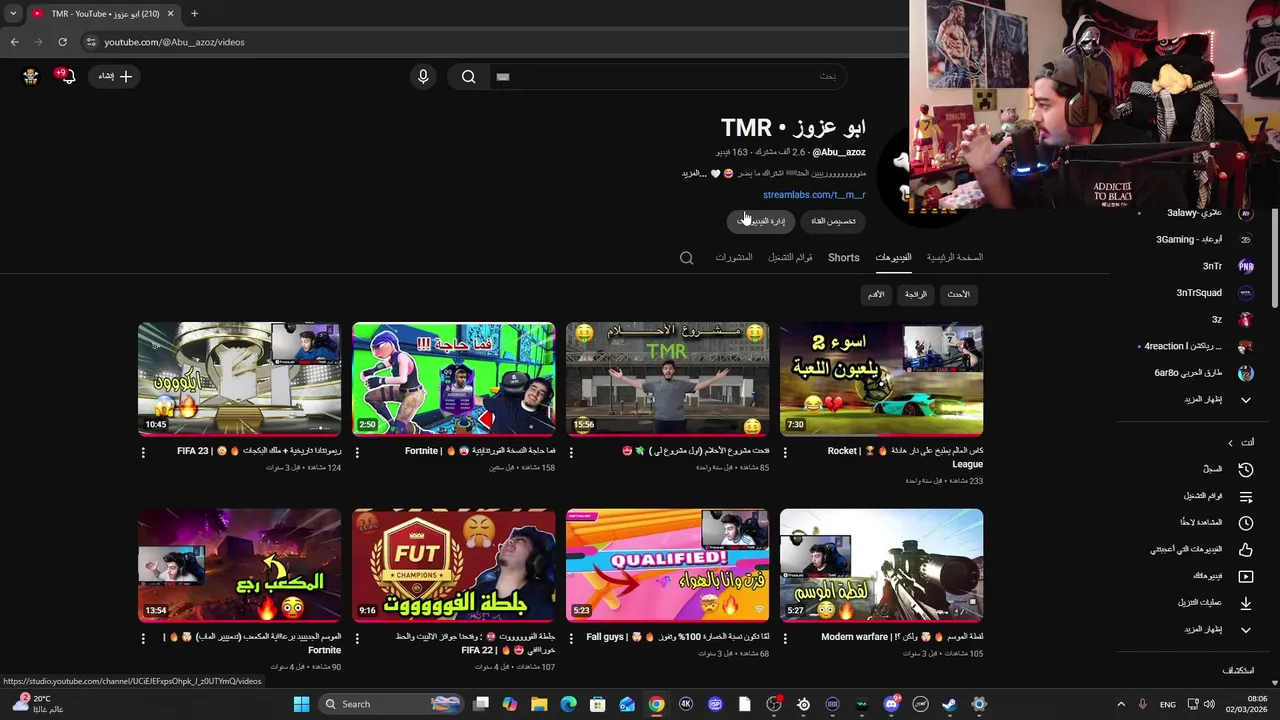Open options menu for Modern warfare video
Viewport: 1280px width, 720px height.
click(785, 638)
